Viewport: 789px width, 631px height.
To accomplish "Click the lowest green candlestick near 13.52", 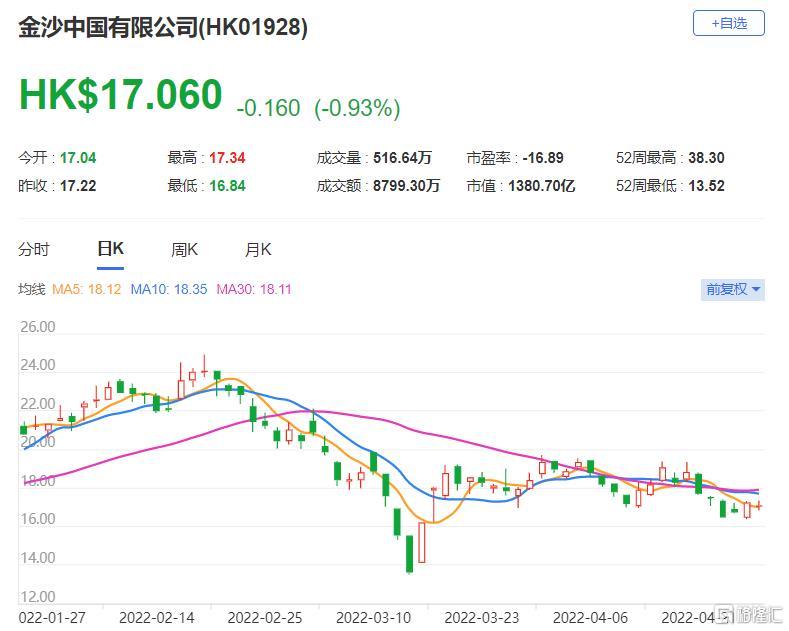I will click(x=409, y=554).
